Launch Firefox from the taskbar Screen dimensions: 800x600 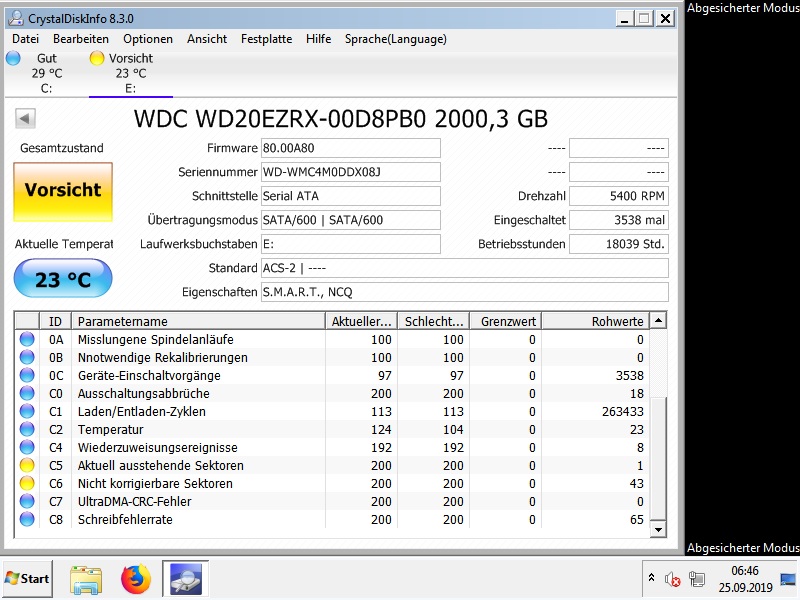tap(136, 579)
